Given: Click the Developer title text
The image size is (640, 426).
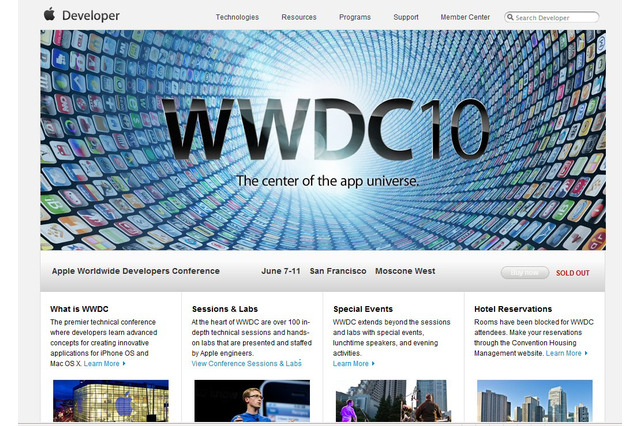Looking at the screenshot, I should click(91, 16).
